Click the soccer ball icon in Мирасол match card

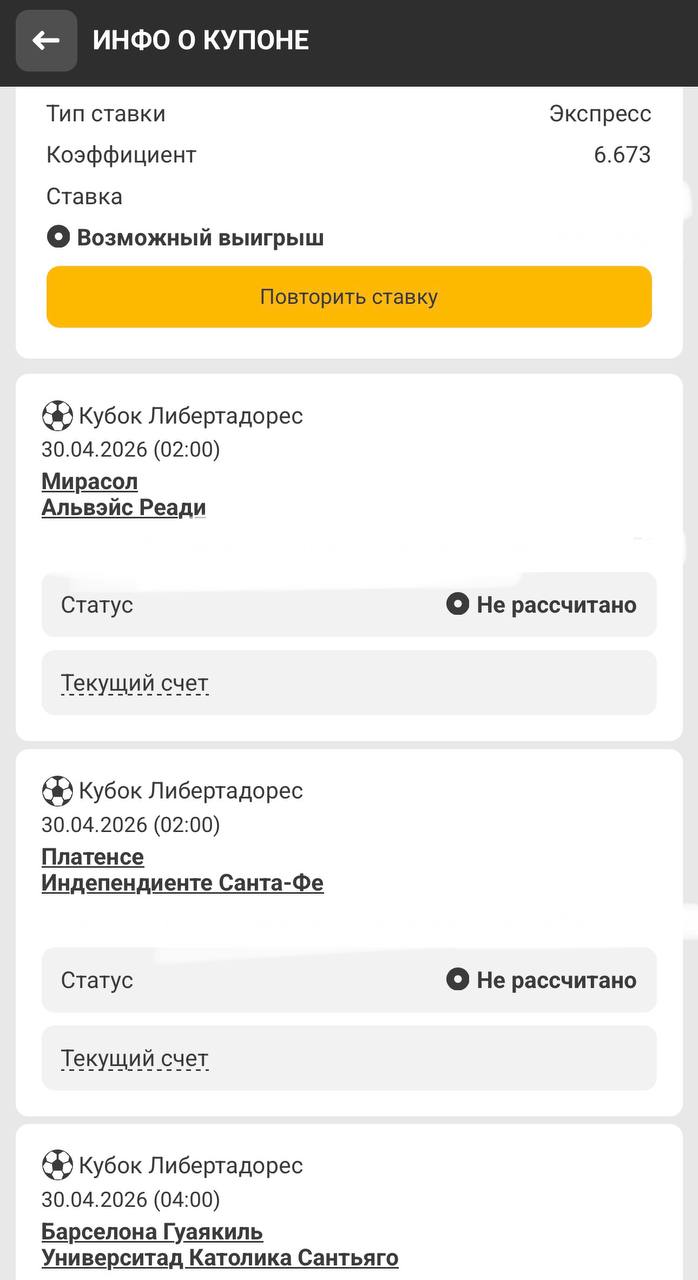point(57,416)
